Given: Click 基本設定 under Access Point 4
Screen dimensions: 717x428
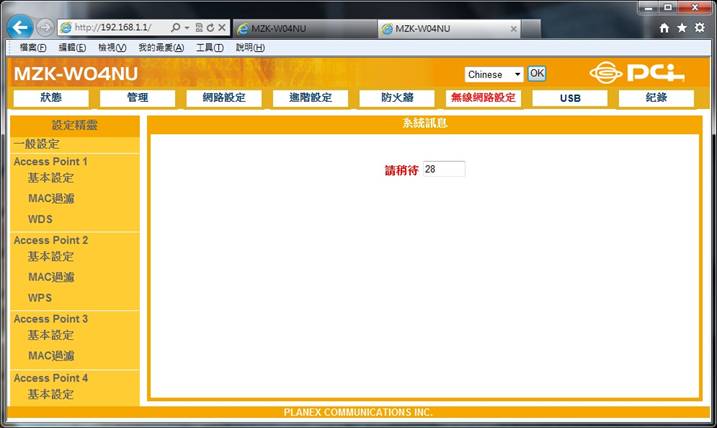Looking at the screenshot, I should tap(51, 394).
